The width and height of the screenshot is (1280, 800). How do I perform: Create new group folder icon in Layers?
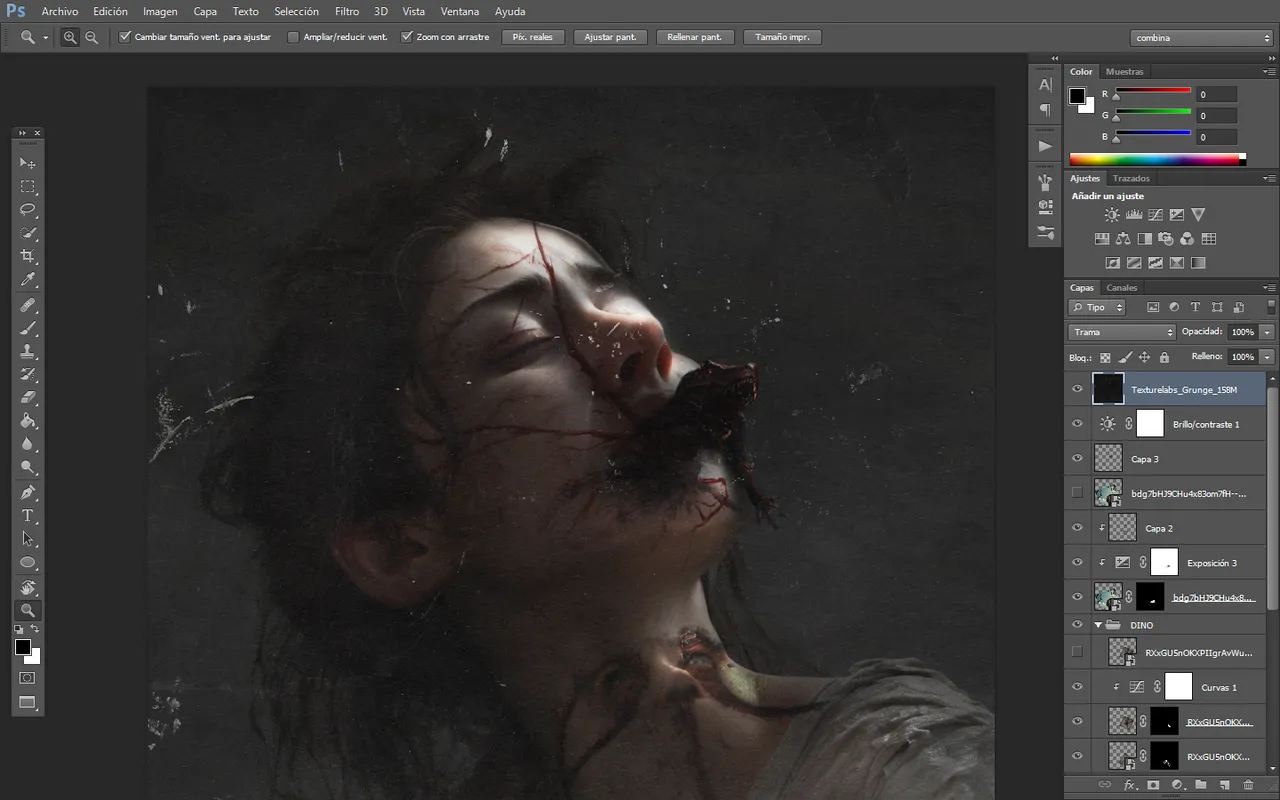[1201, 785]
